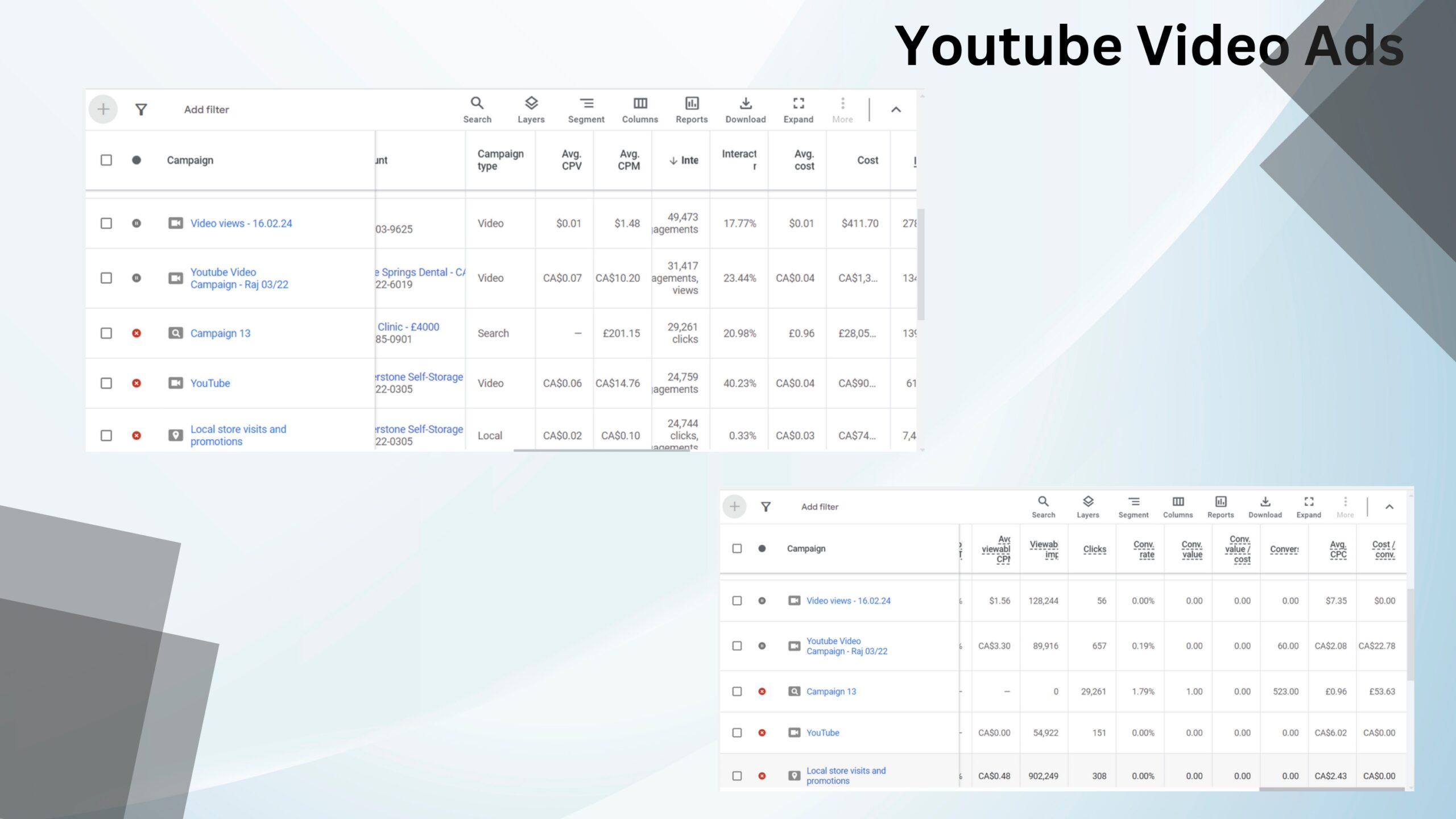Image resolution: width=1456 pixels, height=819 pixels.
Task: Open Search in the upper table toolbar
Action: click(477, 110)
